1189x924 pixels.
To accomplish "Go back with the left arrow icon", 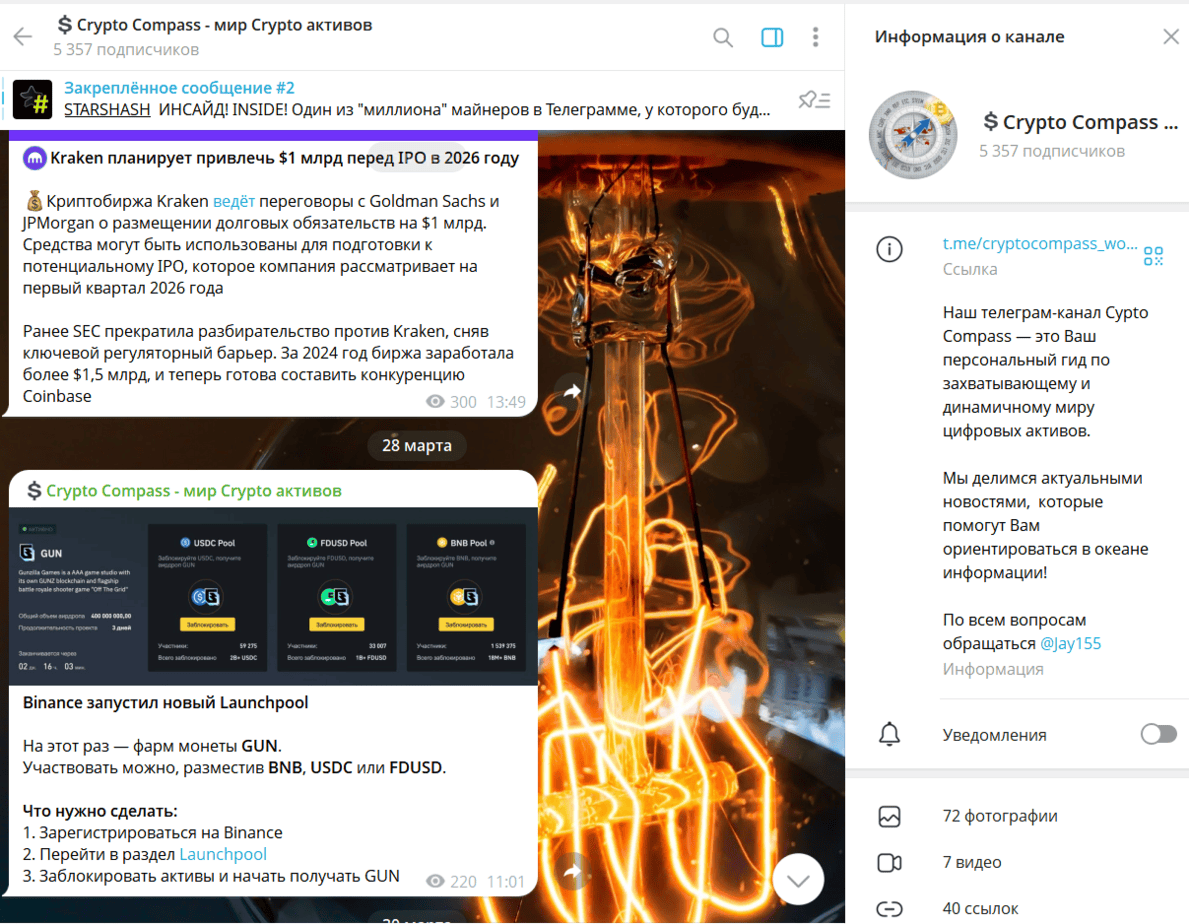I will coord(23,36).
